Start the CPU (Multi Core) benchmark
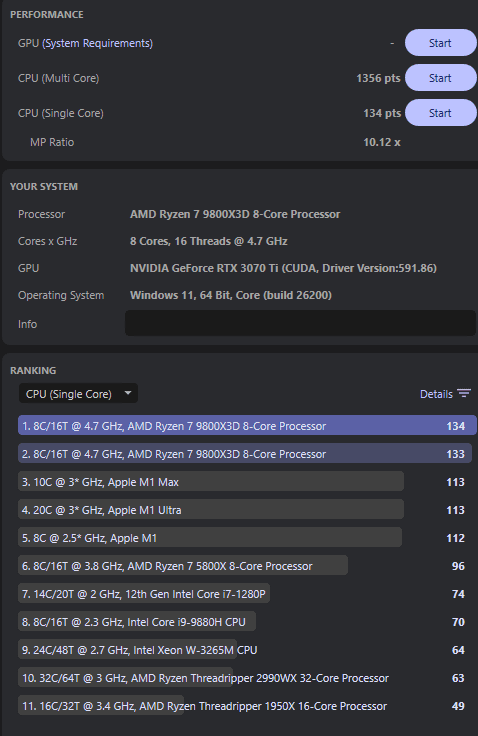478x736 pixels. tap(440, 78)
